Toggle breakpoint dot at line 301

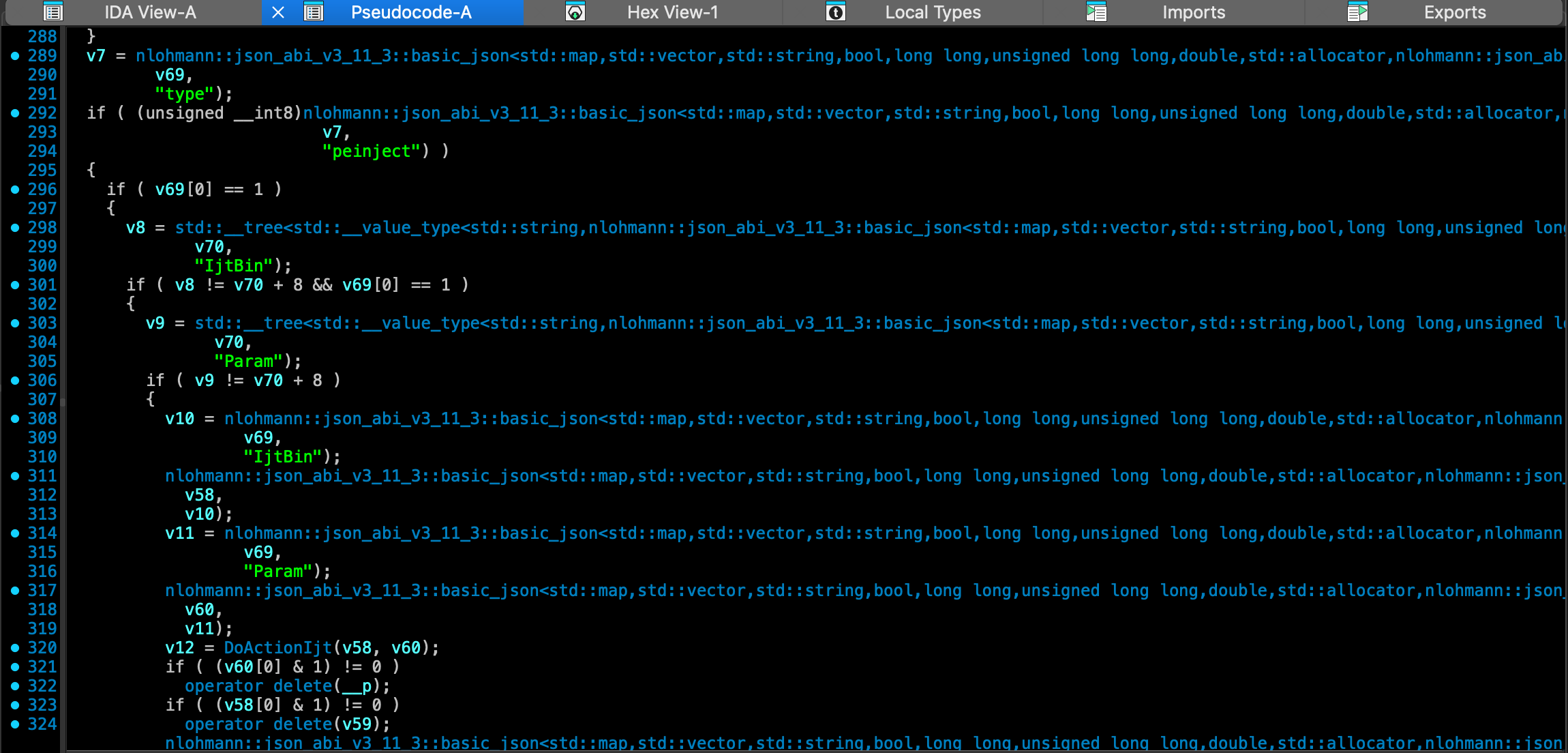click(15, 285)
